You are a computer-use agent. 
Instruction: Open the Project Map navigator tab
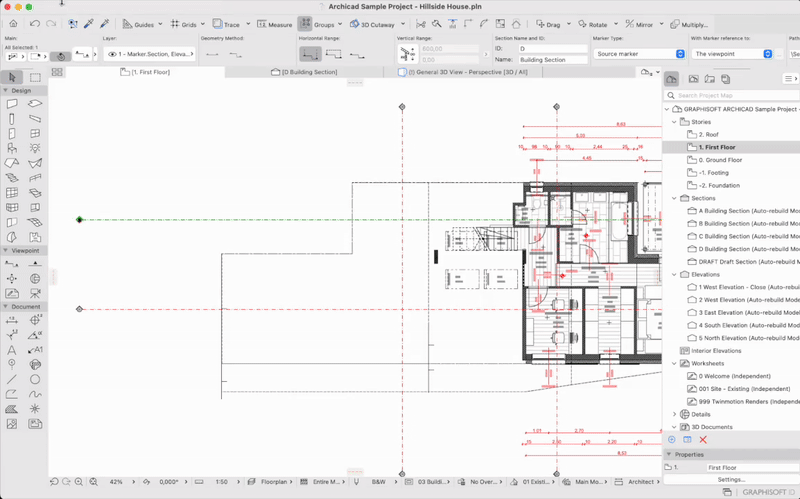(671, 79)
